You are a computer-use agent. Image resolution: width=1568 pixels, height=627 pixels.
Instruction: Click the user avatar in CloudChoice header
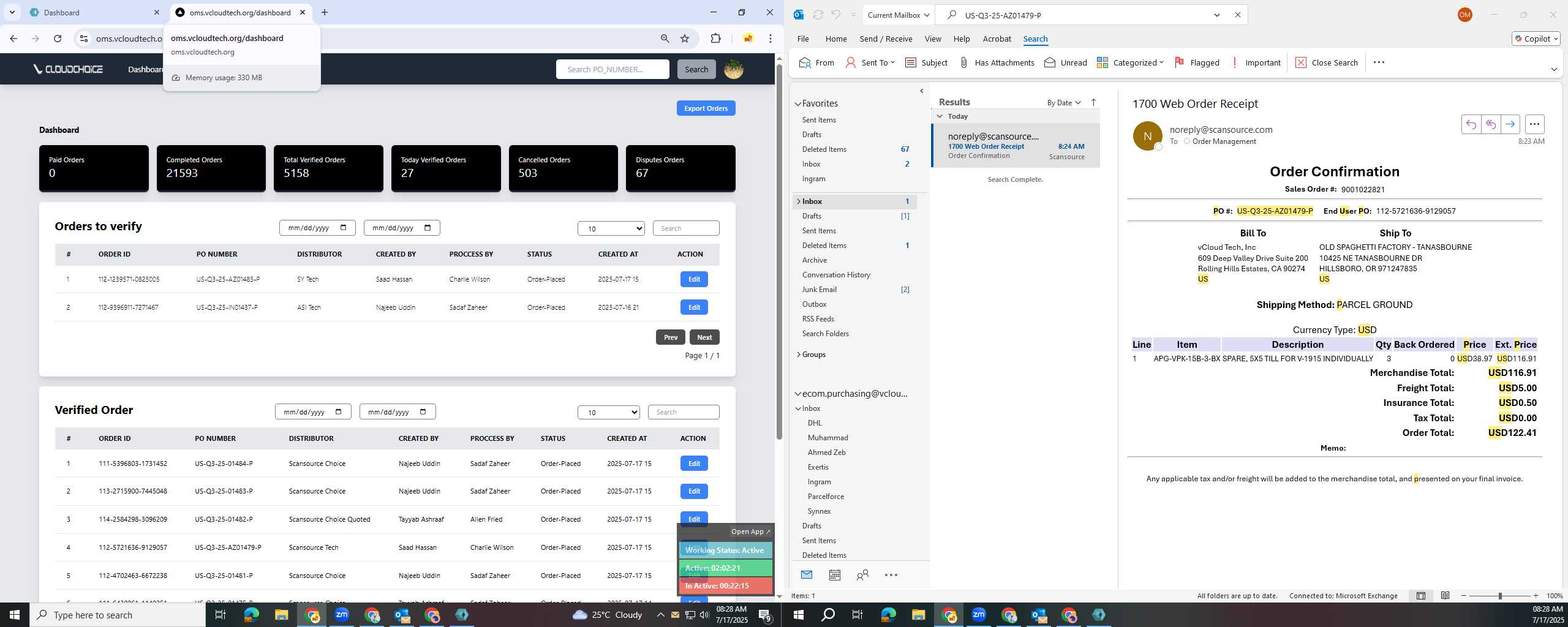(x=734, y=69)
